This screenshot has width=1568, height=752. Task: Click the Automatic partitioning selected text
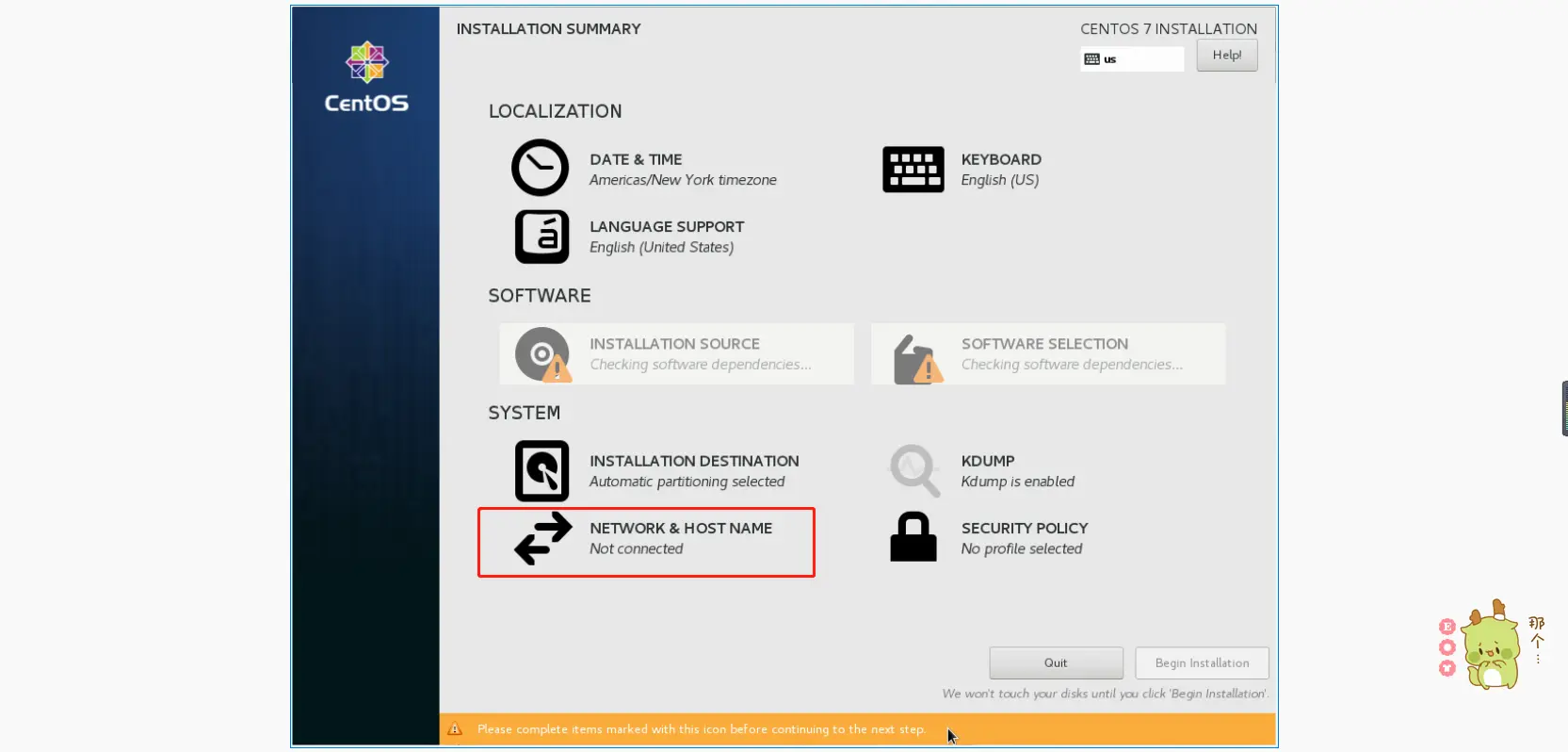(687, 482)
